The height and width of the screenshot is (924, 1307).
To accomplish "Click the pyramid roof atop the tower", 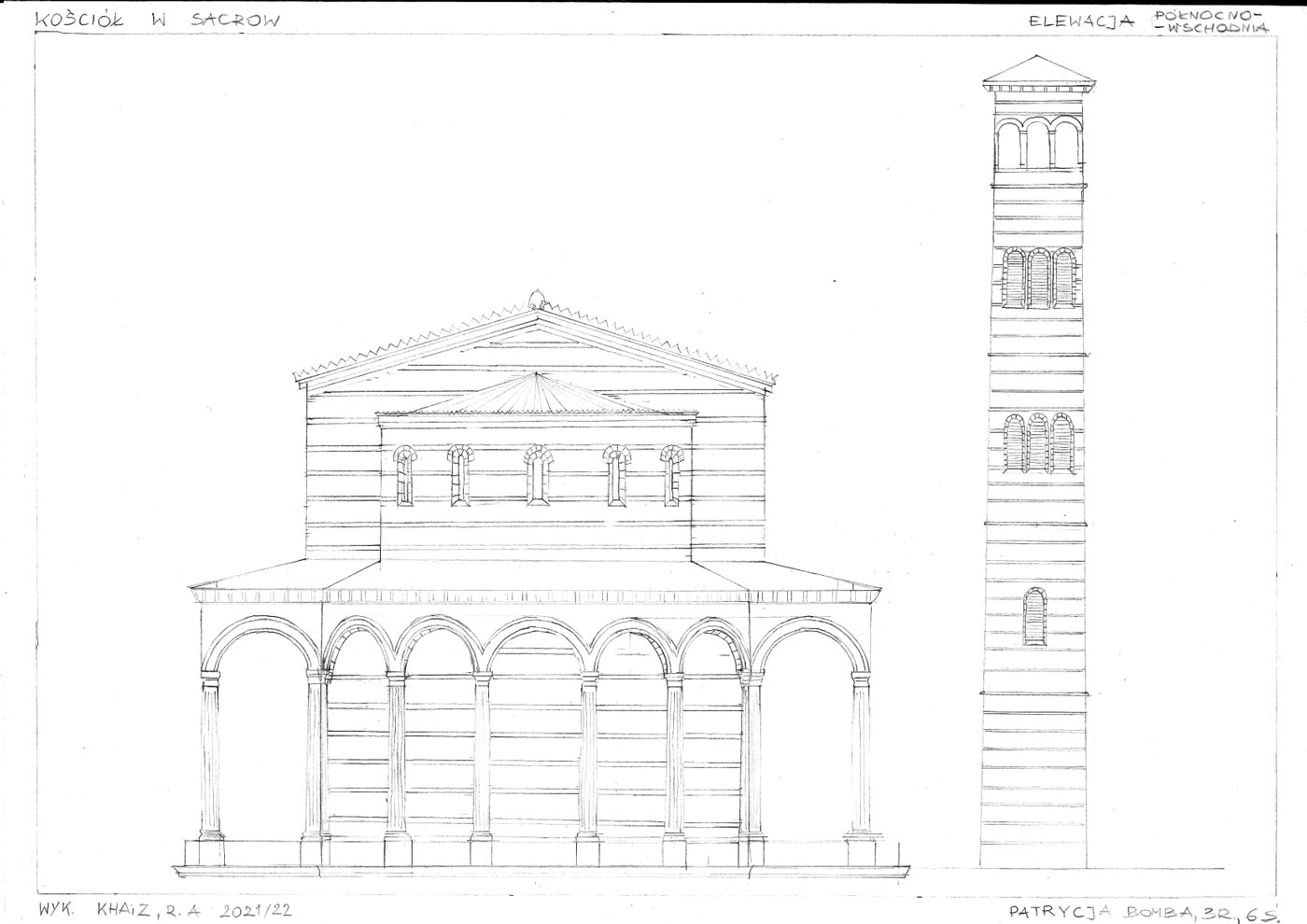I will [1037, 72].
